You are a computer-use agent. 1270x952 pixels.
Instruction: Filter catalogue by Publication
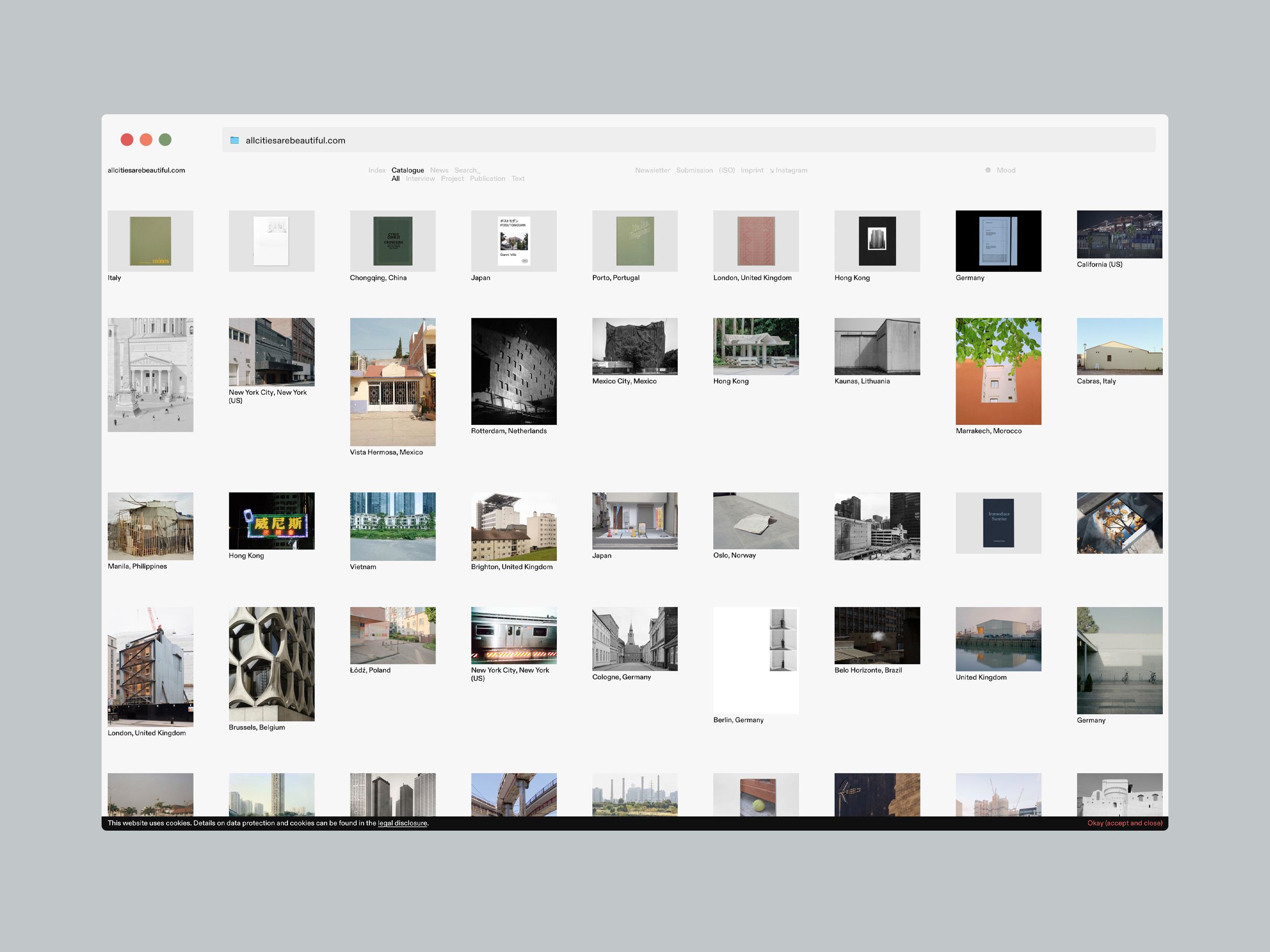[x=487, y=179]
